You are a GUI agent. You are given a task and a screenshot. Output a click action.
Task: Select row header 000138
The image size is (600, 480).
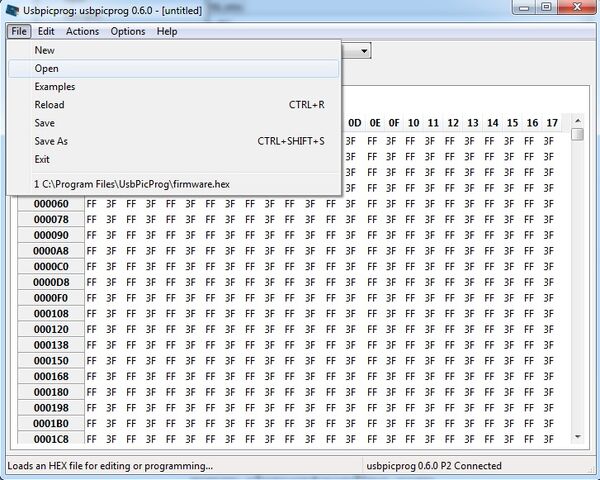(x=51, y=345)
